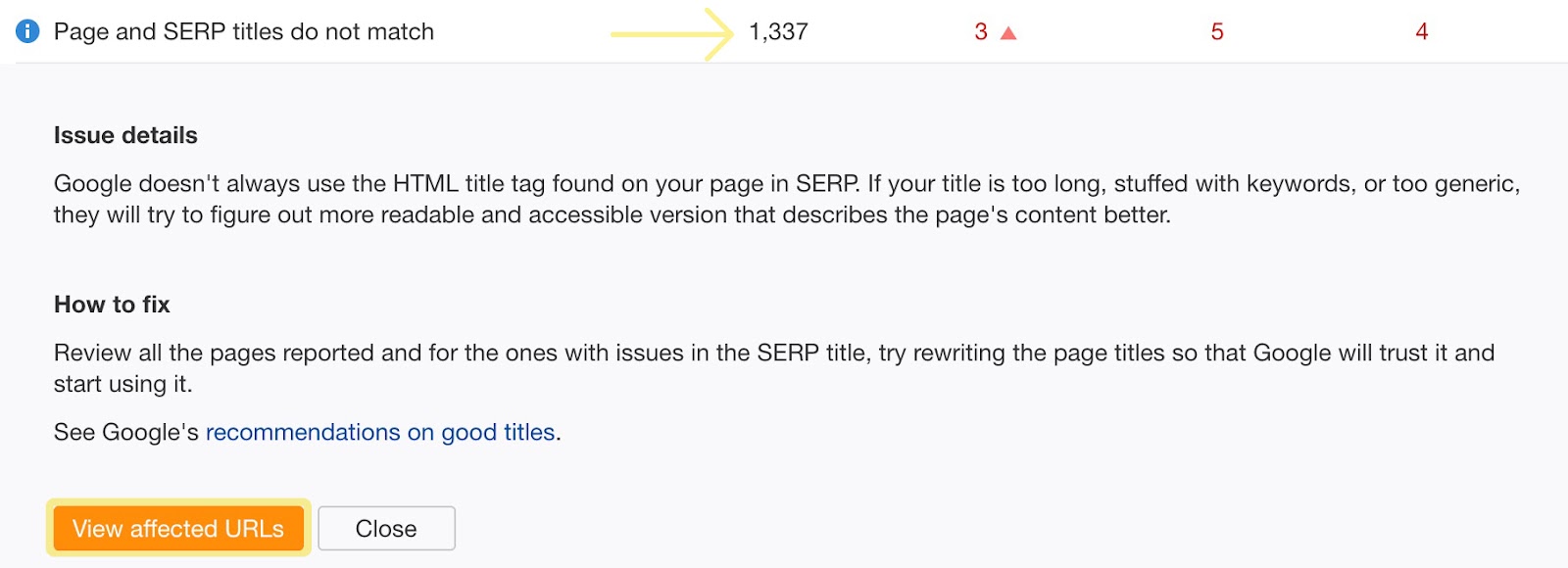Click the blue info icon beside the issue

coord(27,31)
